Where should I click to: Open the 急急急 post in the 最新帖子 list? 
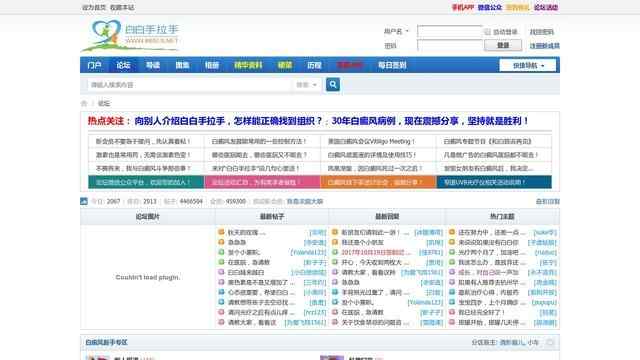coord(237,242)
